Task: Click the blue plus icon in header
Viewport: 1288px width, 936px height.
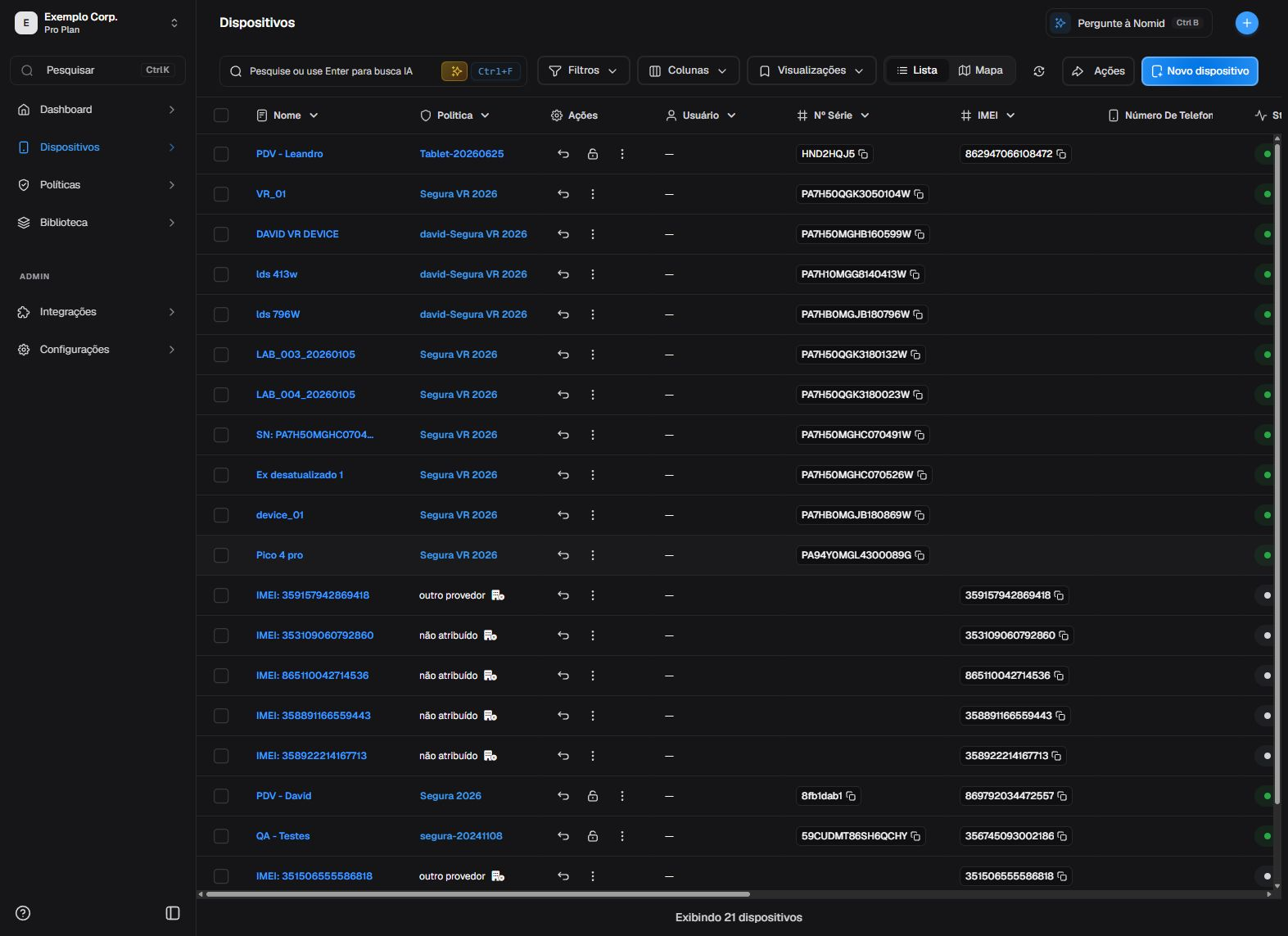Action: click(1246, 23)
